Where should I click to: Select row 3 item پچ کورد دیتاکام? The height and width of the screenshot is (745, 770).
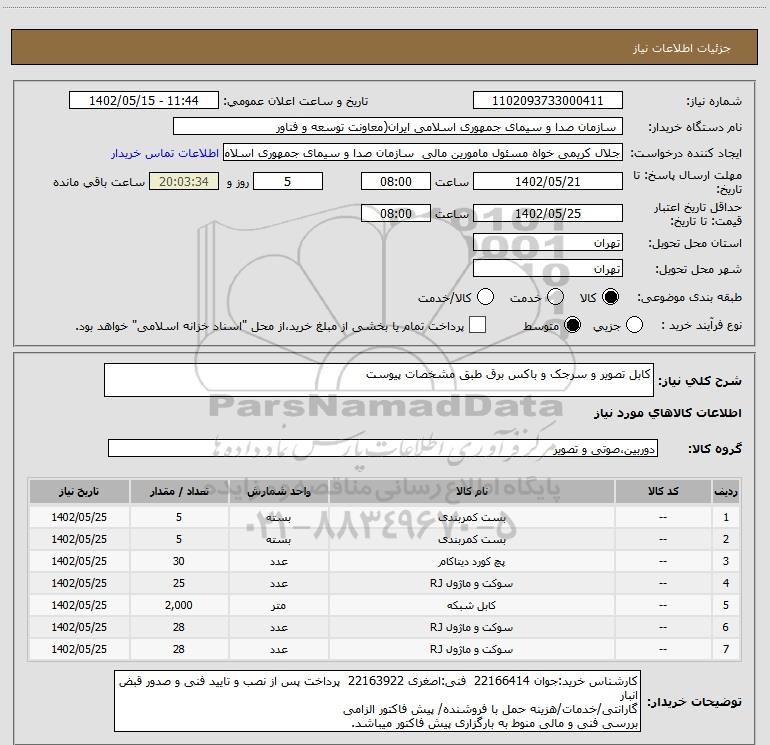[x=471, y=561]
